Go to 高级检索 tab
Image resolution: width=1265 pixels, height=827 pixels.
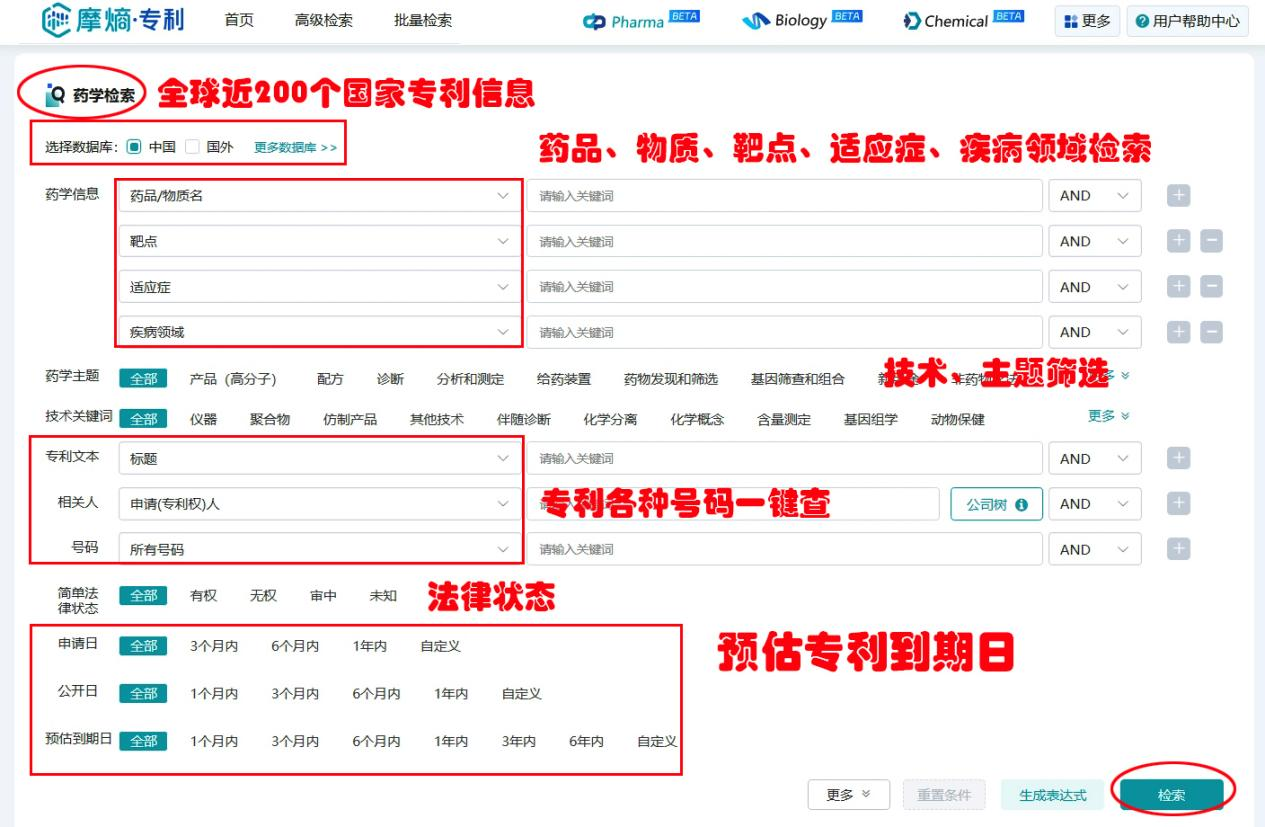(x=323, y=21)
